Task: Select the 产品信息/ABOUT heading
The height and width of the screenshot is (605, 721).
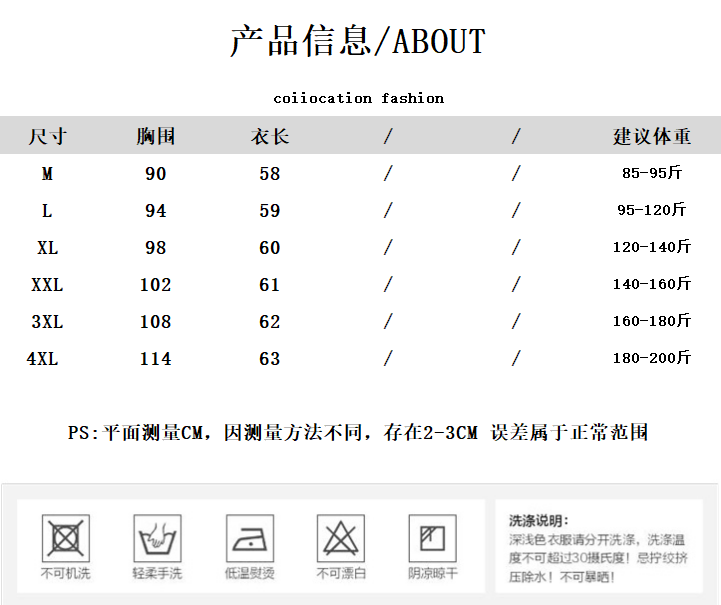Action: [358, 41]
